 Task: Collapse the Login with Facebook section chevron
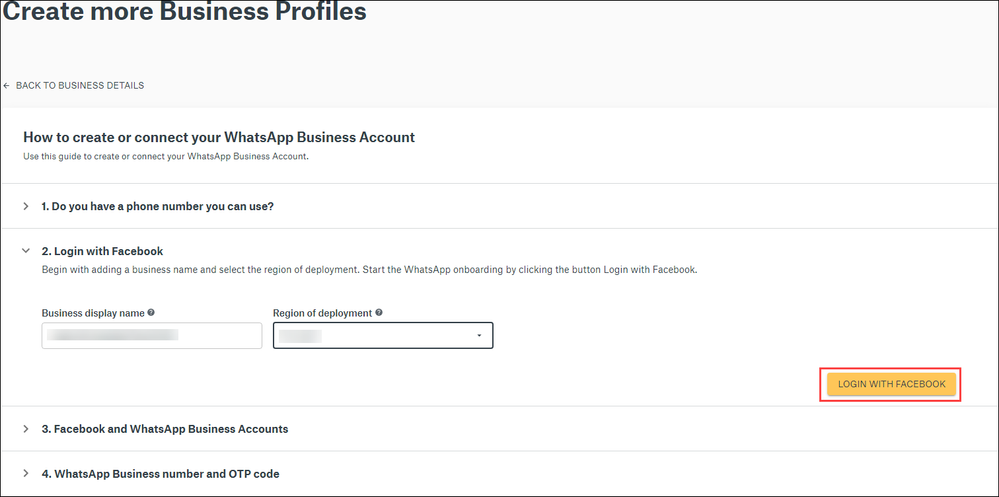click(x=26, y=251)
